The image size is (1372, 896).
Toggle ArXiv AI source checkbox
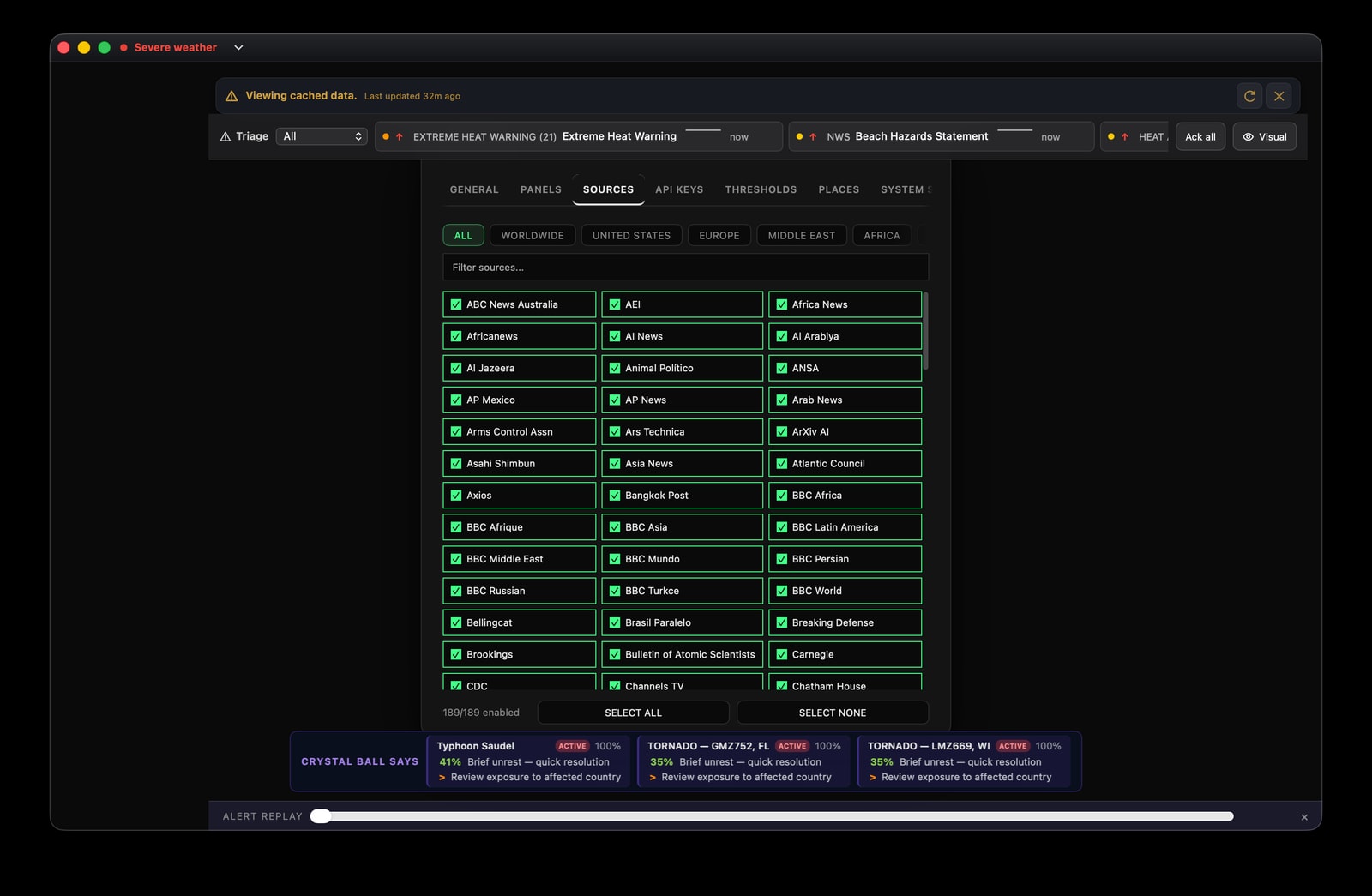pos(782,431)
